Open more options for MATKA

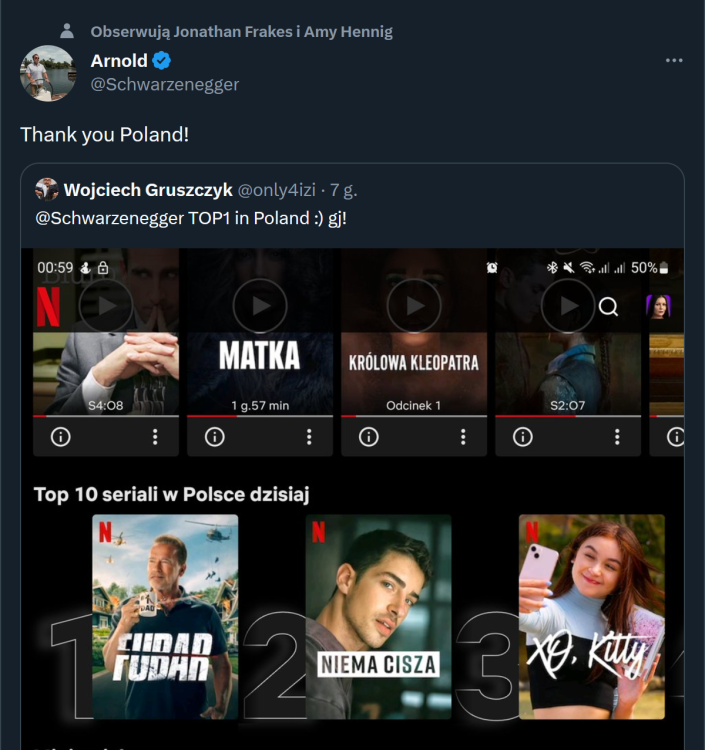(309, 437)
